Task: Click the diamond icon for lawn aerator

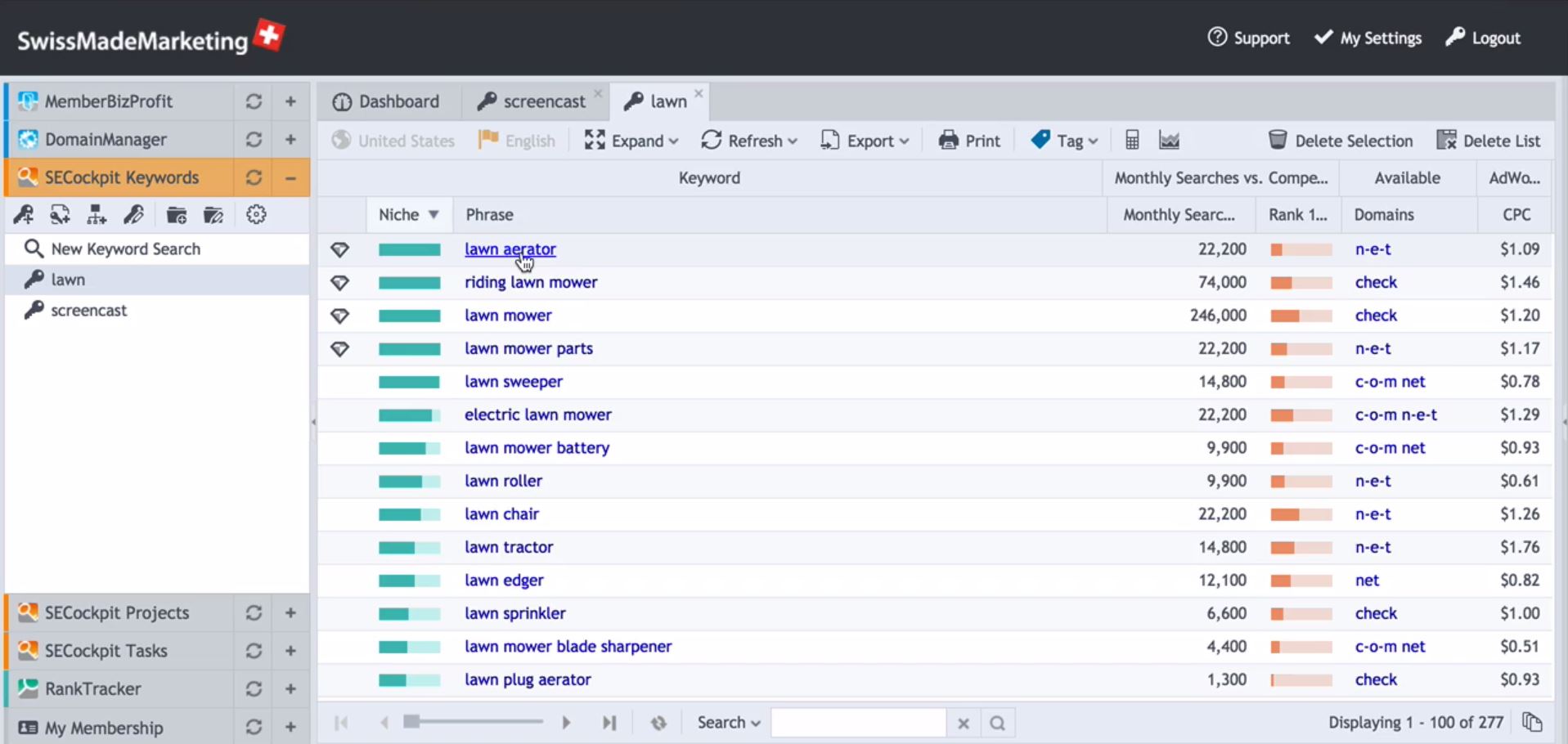Action: (x=340, y=249)
